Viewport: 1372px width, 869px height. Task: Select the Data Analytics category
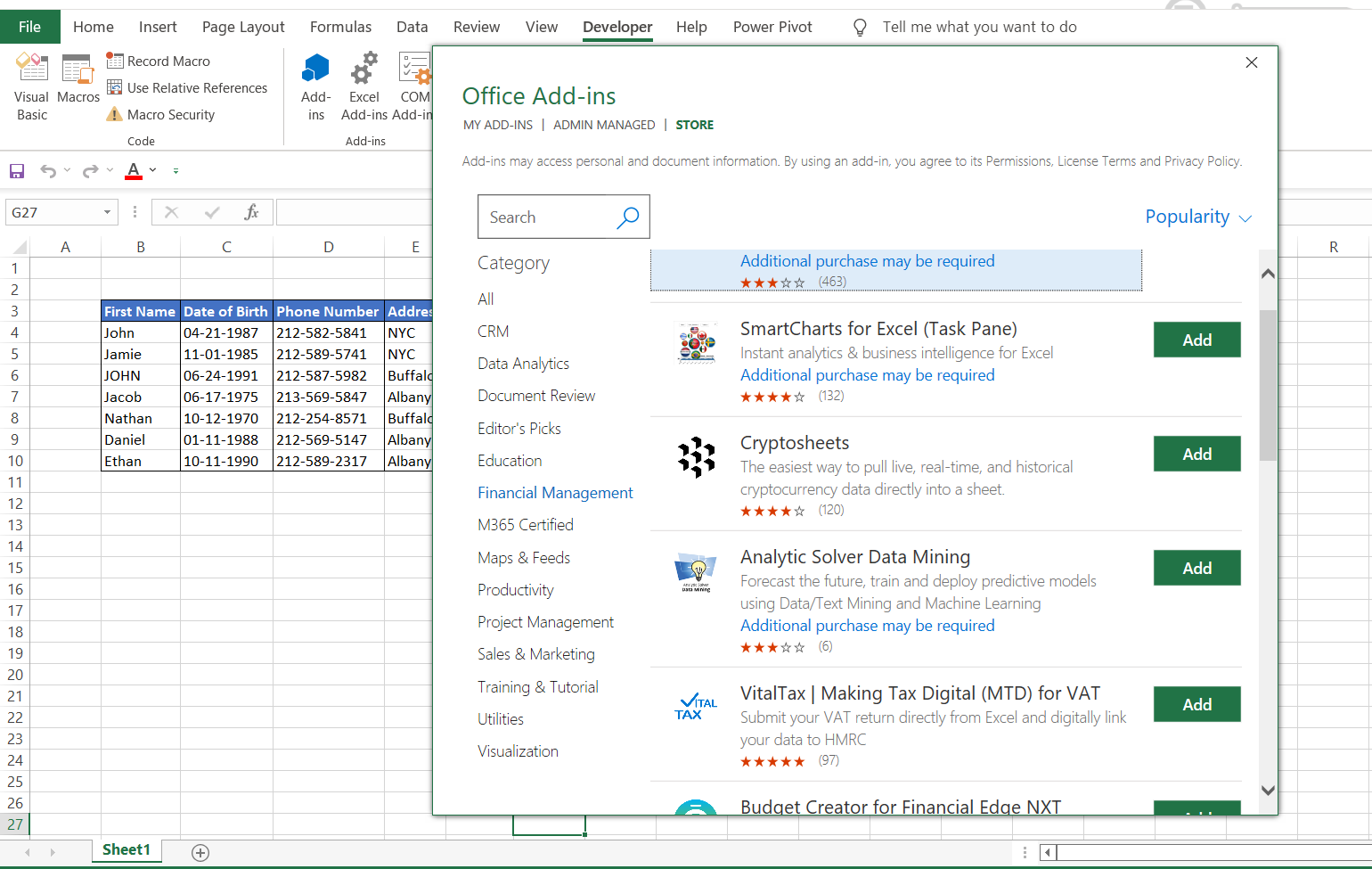[523, 364]
